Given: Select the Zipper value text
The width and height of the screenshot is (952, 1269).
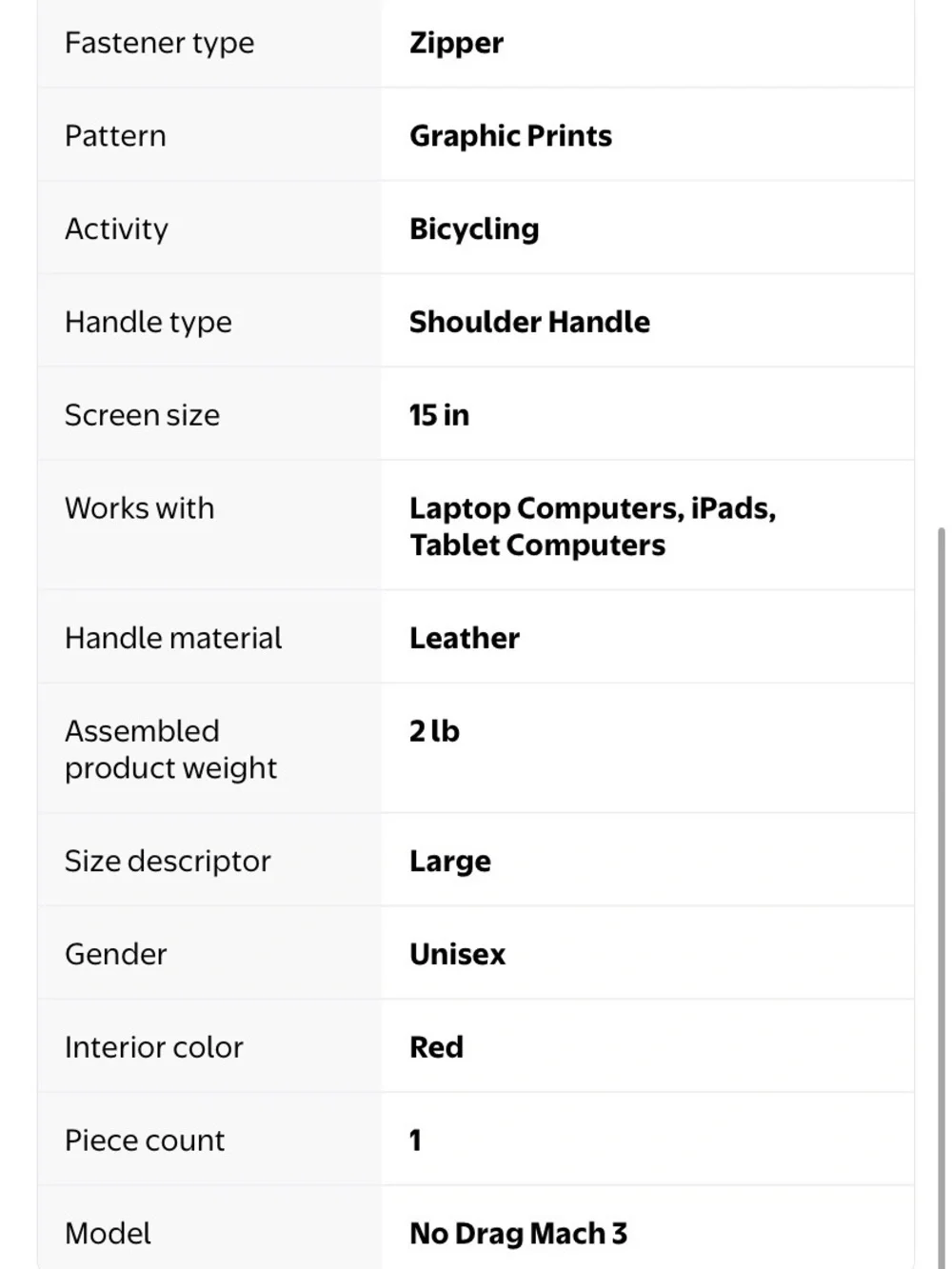Looking at the screenshot, I should 456,43.
